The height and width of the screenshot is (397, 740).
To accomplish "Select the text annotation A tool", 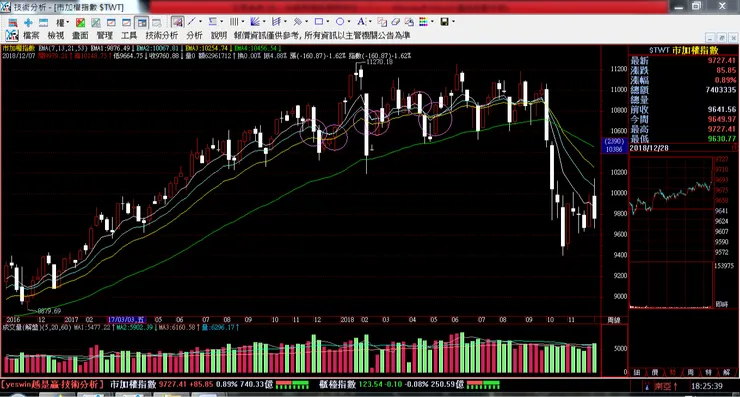I will [361, 22].
